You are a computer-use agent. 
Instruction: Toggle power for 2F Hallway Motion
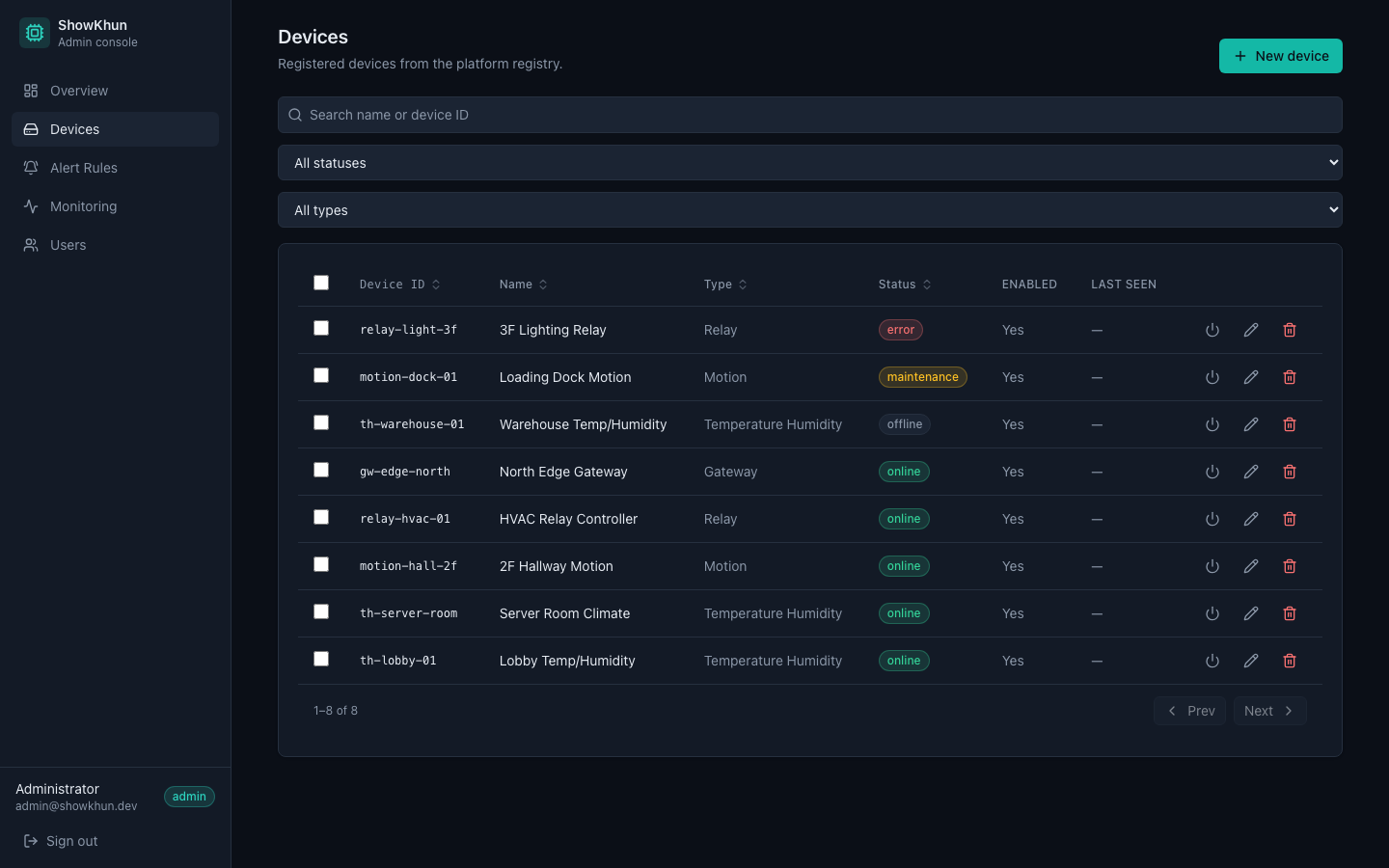[x=1212, y=566]
